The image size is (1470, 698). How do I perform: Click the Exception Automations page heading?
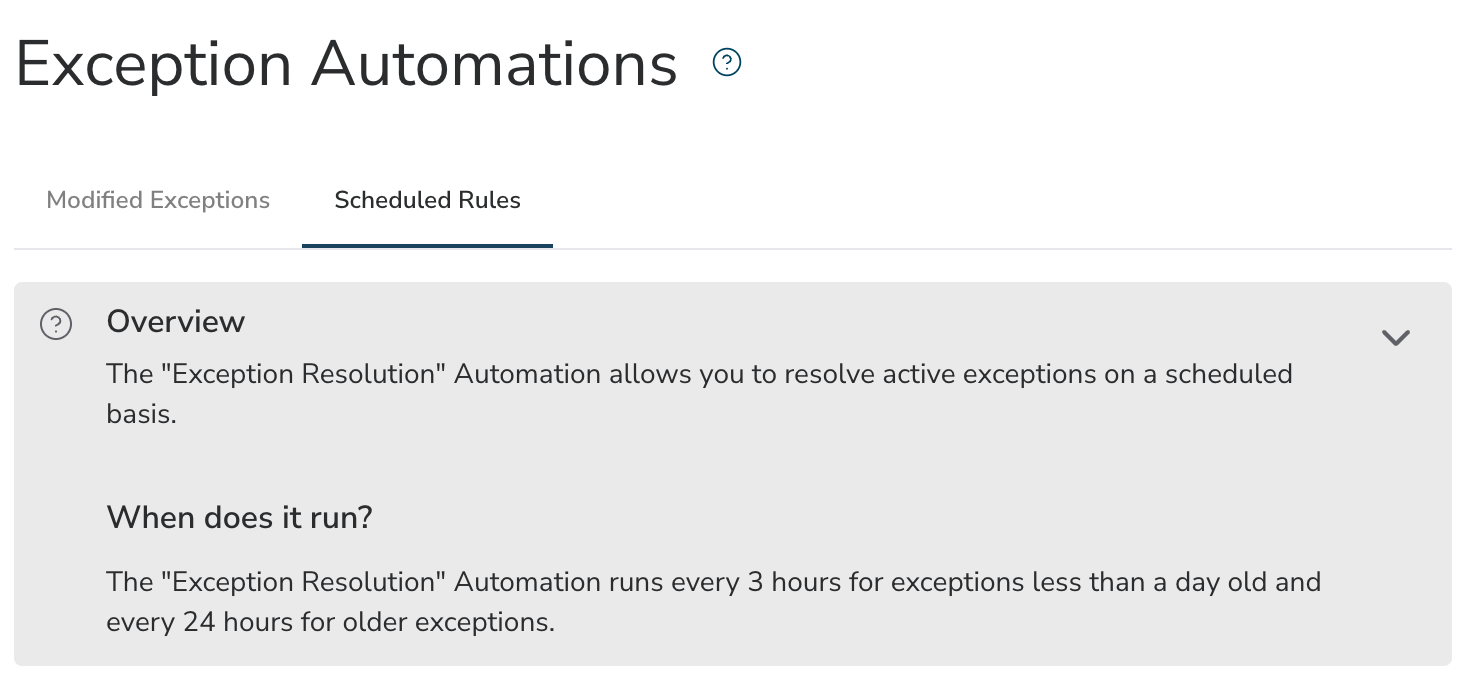346,65
